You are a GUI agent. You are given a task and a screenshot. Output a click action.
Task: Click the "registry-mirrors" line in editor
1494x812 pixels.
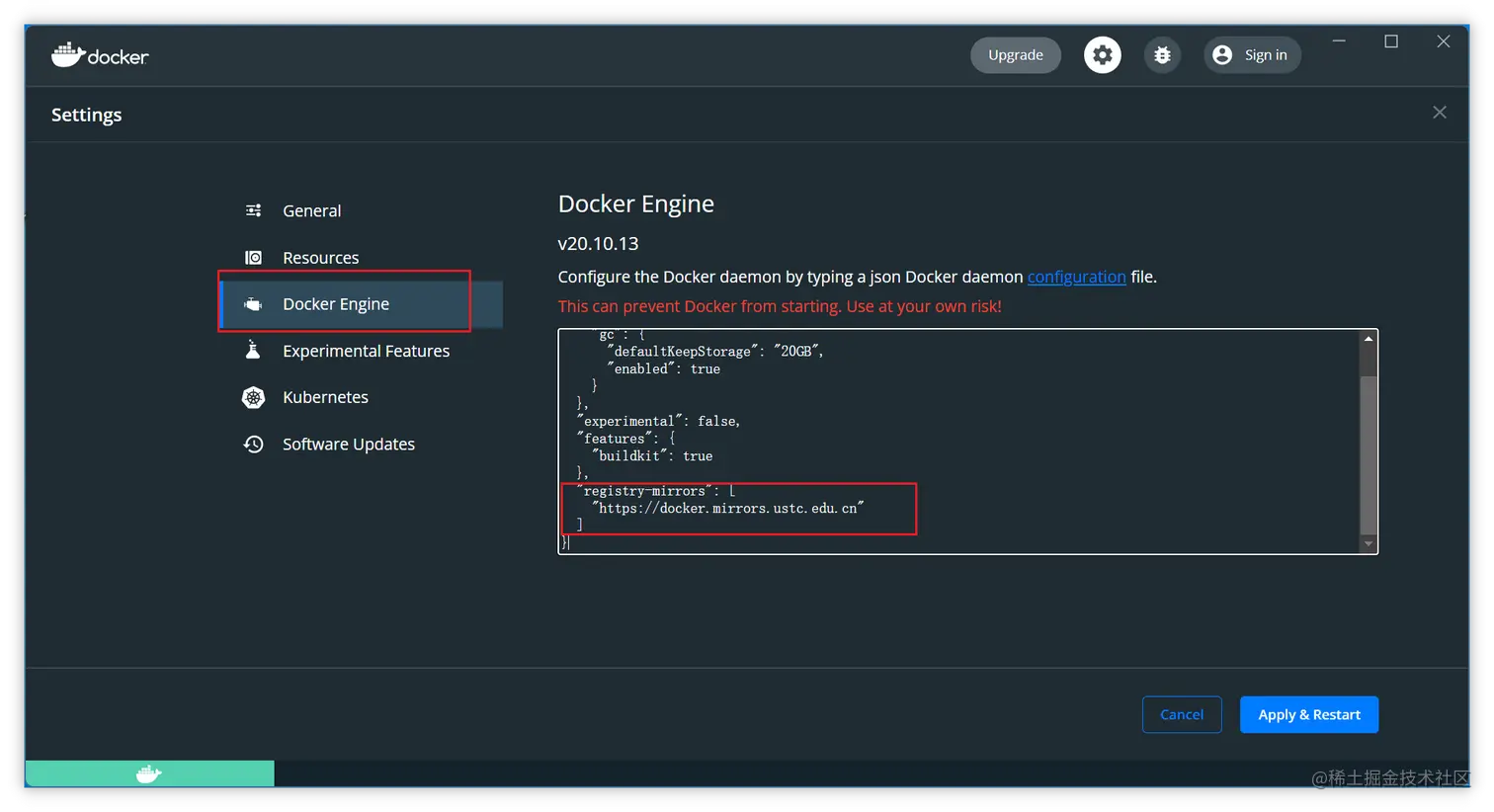pyautogui.click(x=656, y=491)
